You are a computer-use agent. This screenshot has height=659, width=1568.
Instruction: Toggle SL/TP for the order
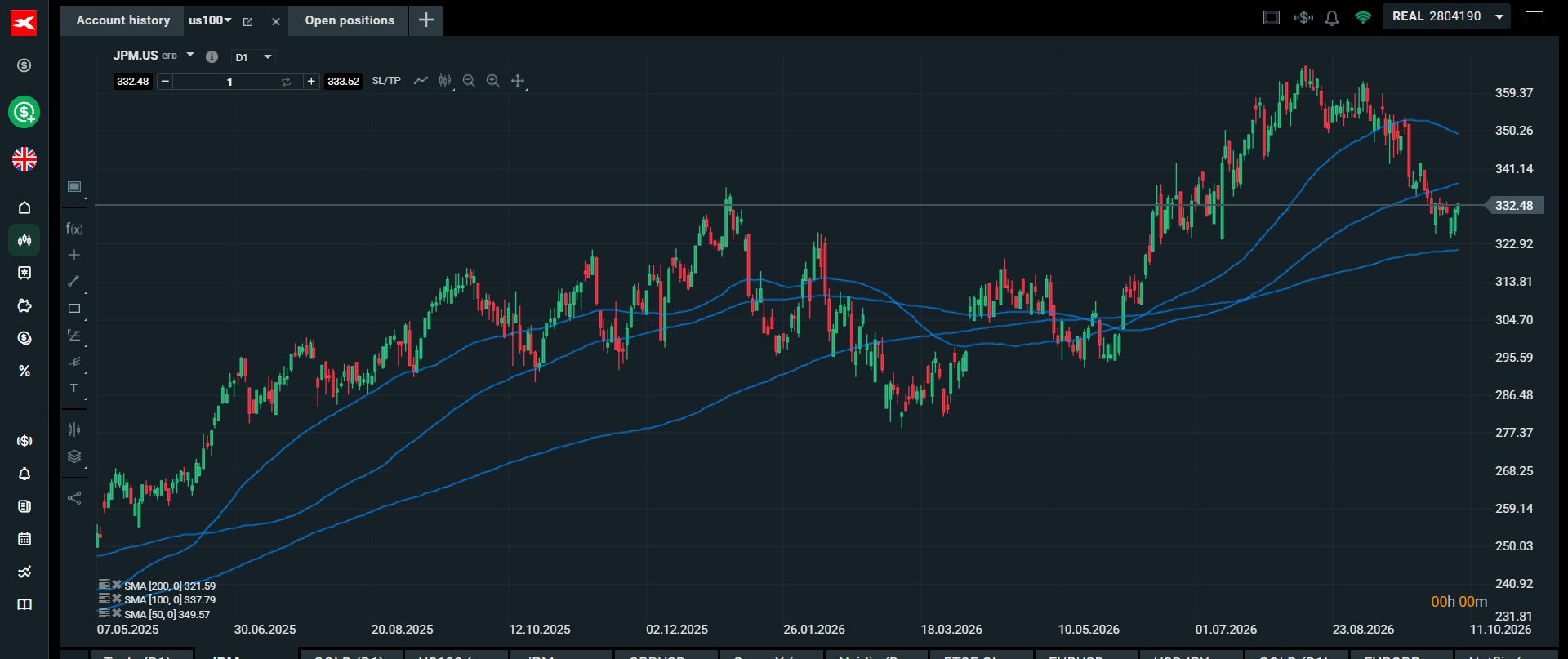tap(386, 81)
